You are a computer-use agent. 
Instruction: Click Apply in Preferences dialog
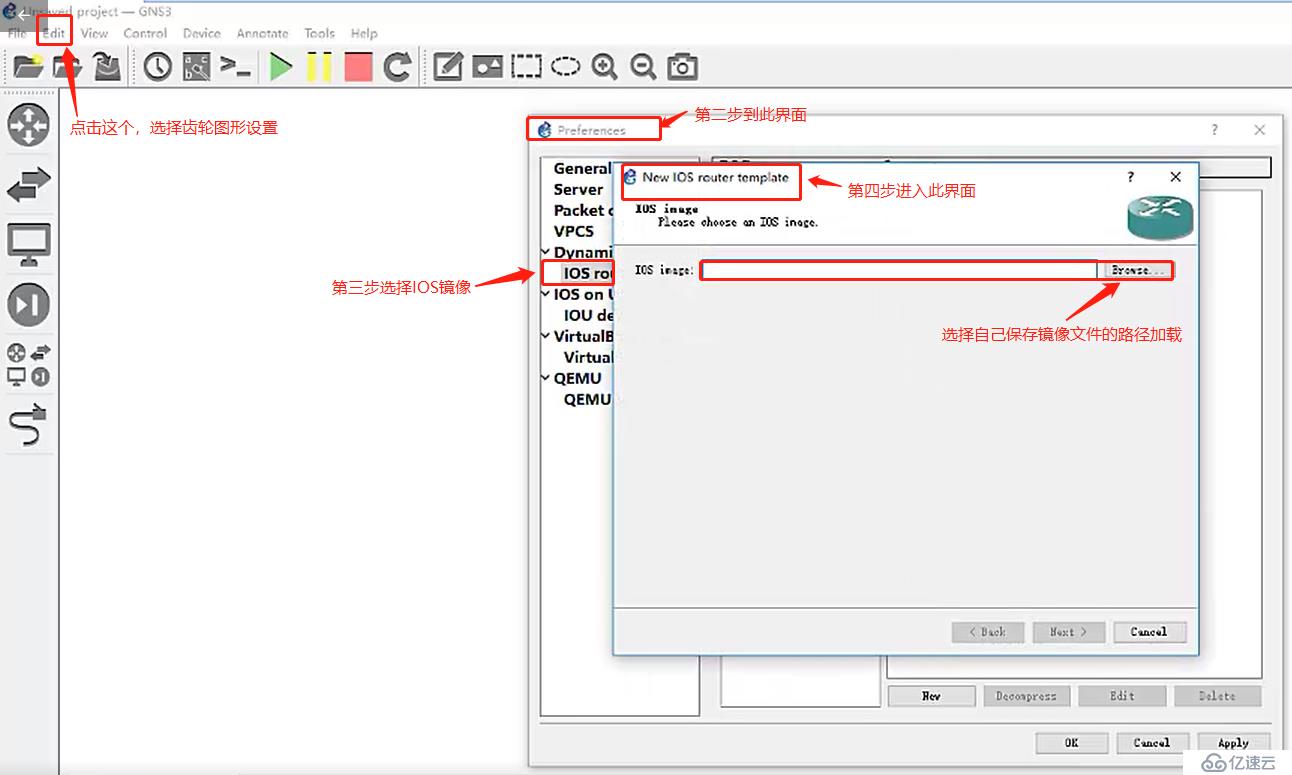tap(1233, 743)
